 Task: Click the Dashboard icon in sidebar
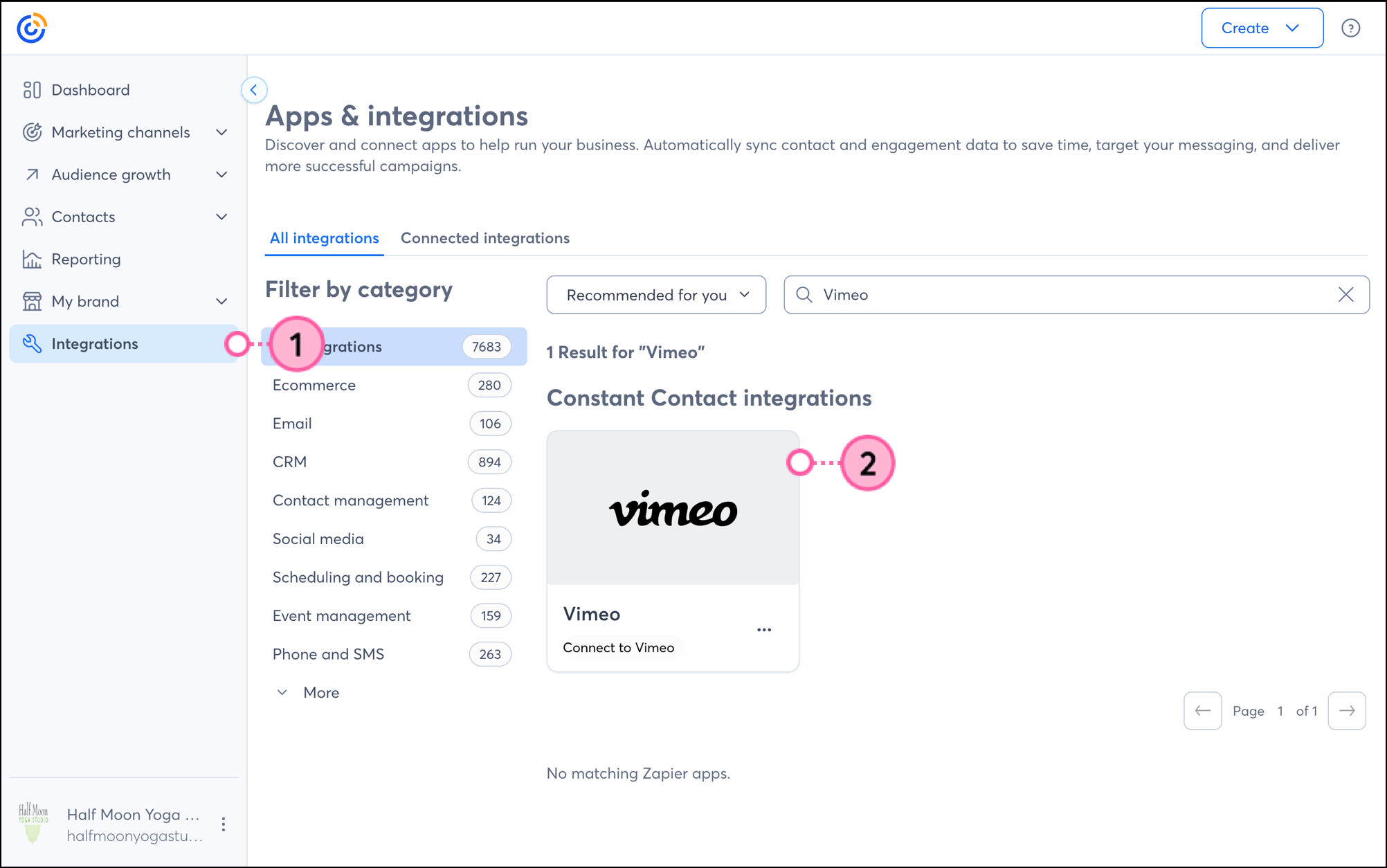[x=32, y=90]
